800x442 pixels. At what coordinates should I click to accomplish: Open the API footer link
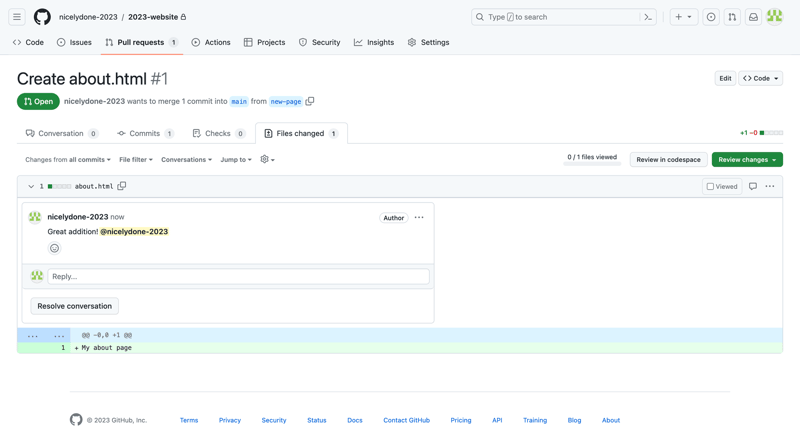click(497, 420)
